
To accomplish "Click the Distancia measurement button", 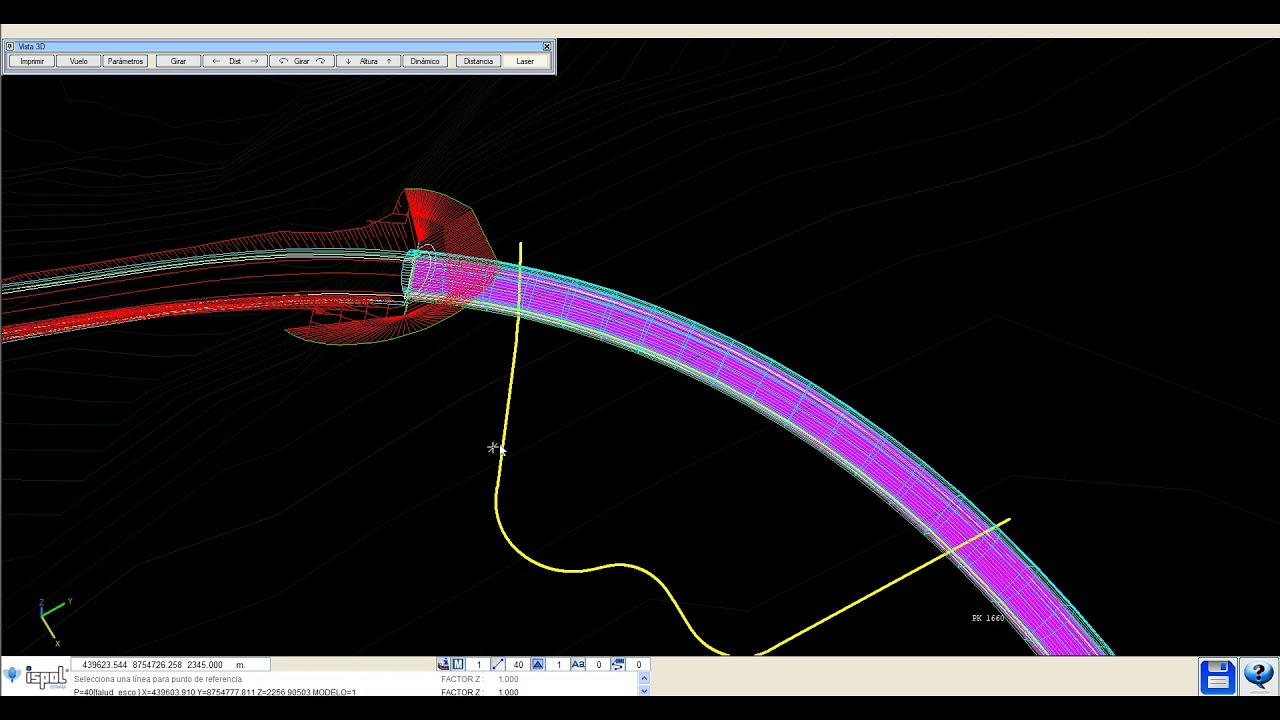I will 478,61.
